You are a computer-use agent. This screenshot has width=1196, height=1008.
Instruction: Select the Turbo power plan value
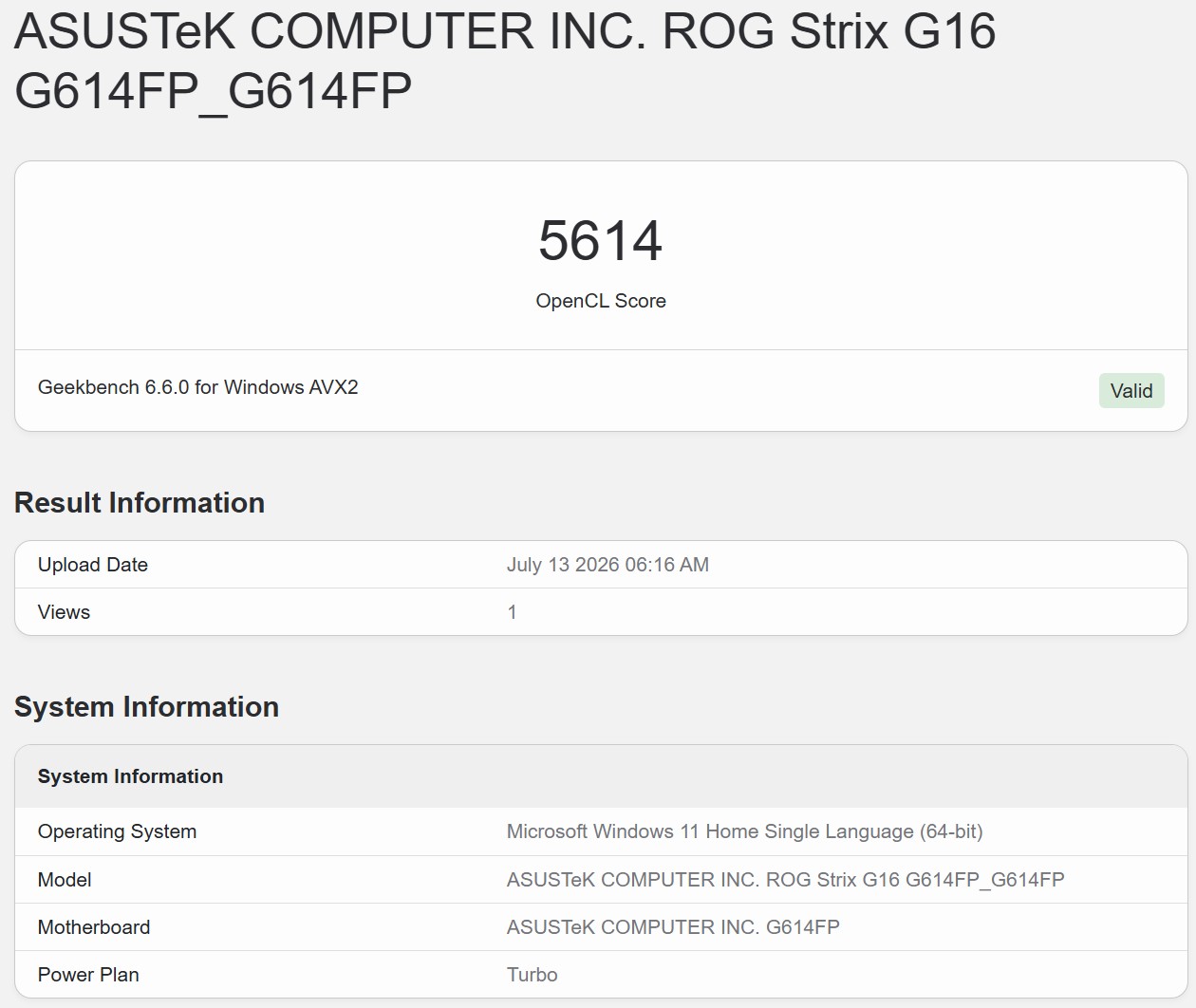533,975
